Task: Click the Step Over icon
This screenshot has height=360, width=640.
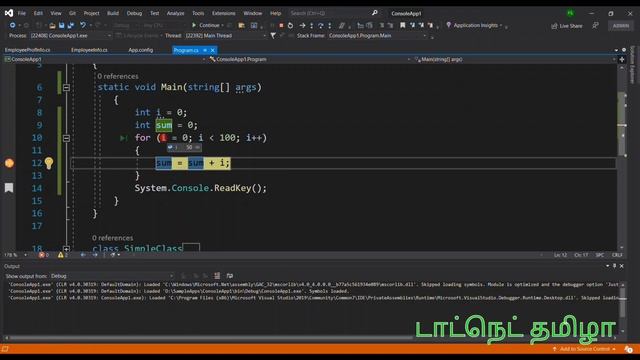Action: coord(321,25)
